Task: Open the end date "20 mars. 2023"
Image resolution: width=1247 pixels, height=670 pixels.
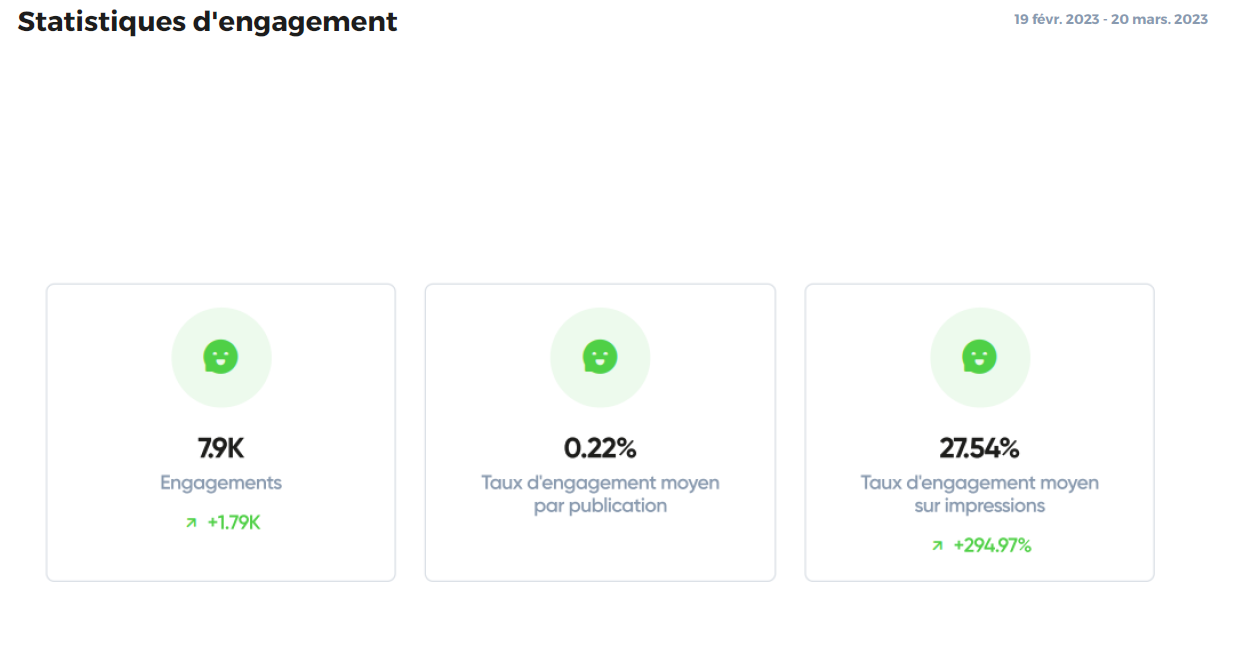Action: coord(1160,19)
